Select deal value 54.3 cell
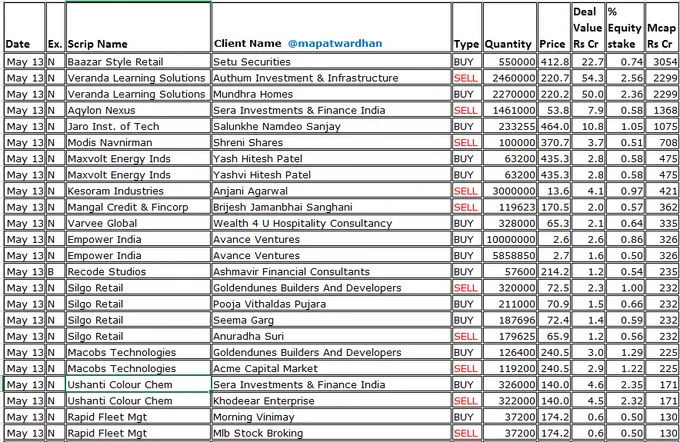This screenshot has width=680, height=442. (x=588, y=78)
